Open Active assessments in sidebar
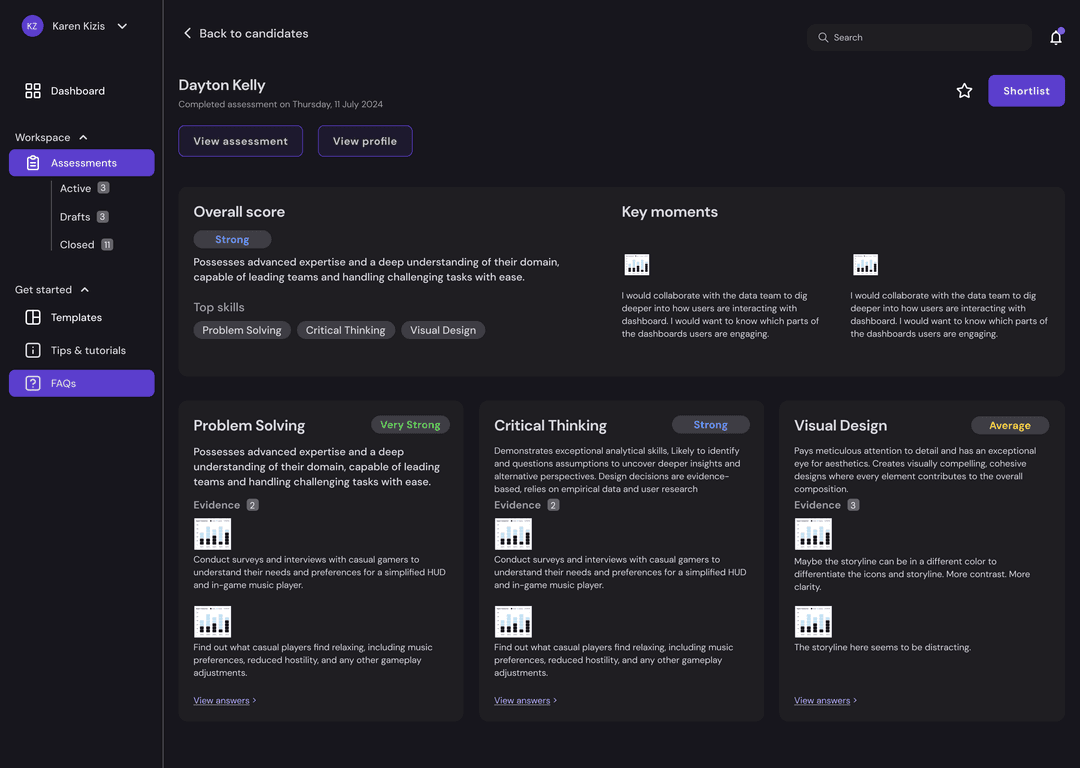The width and height of the screenshot is (1080, 768). coord(84,189)
